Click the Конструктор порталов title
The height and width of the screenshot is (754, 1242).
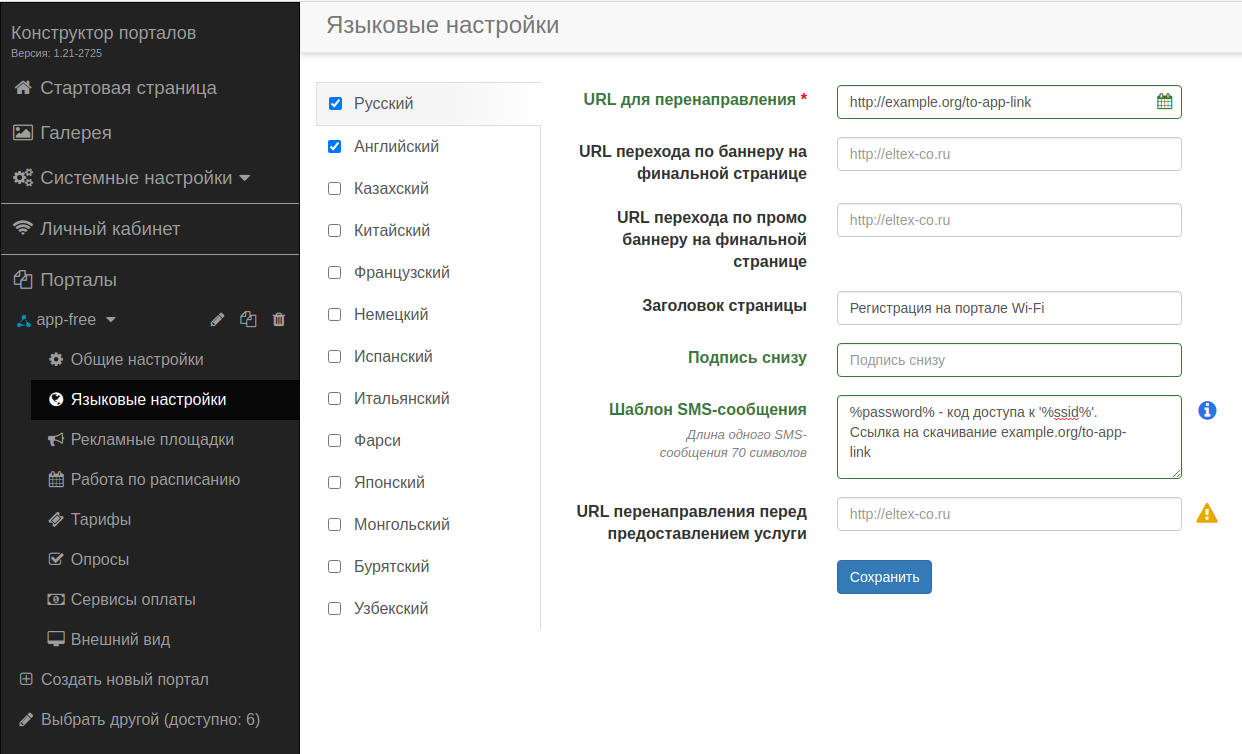coord(104,33)
